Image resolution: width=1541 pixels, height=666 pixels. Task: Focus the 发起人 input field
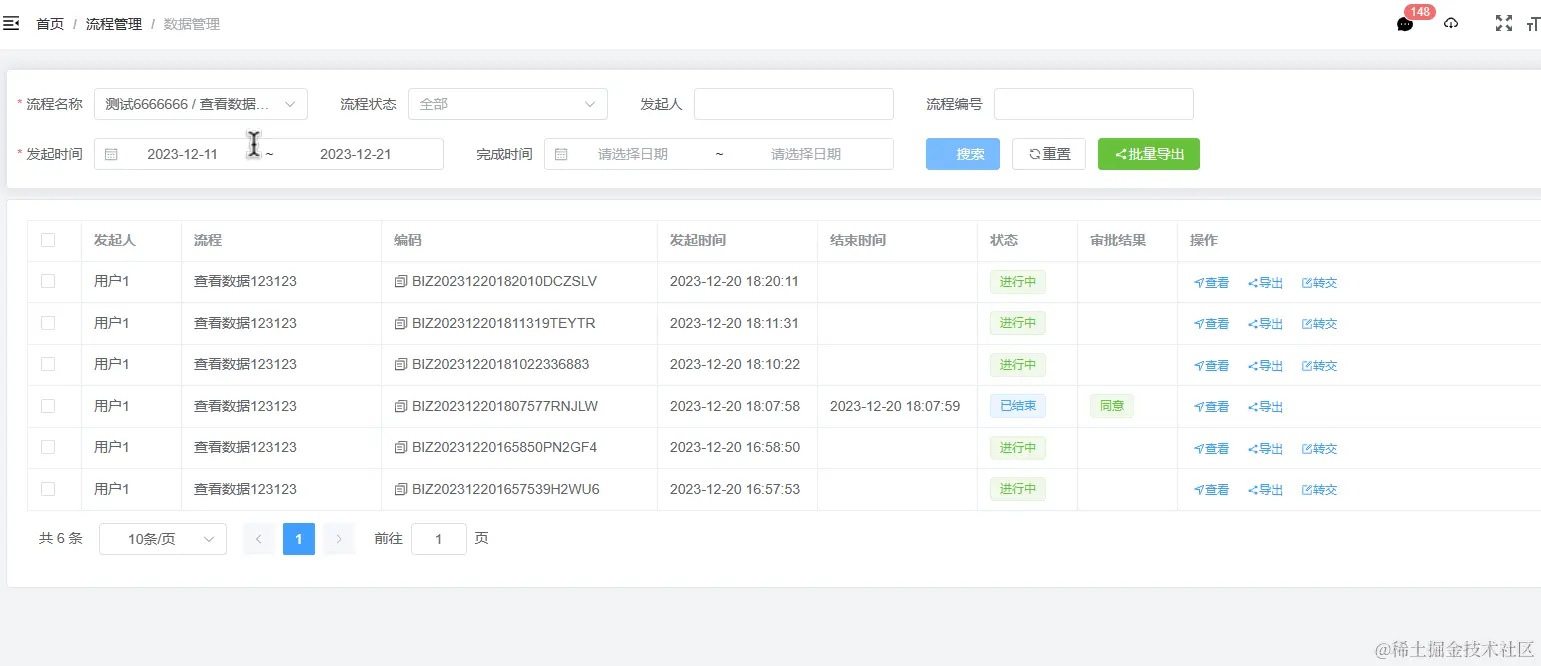tap(794, 104)
